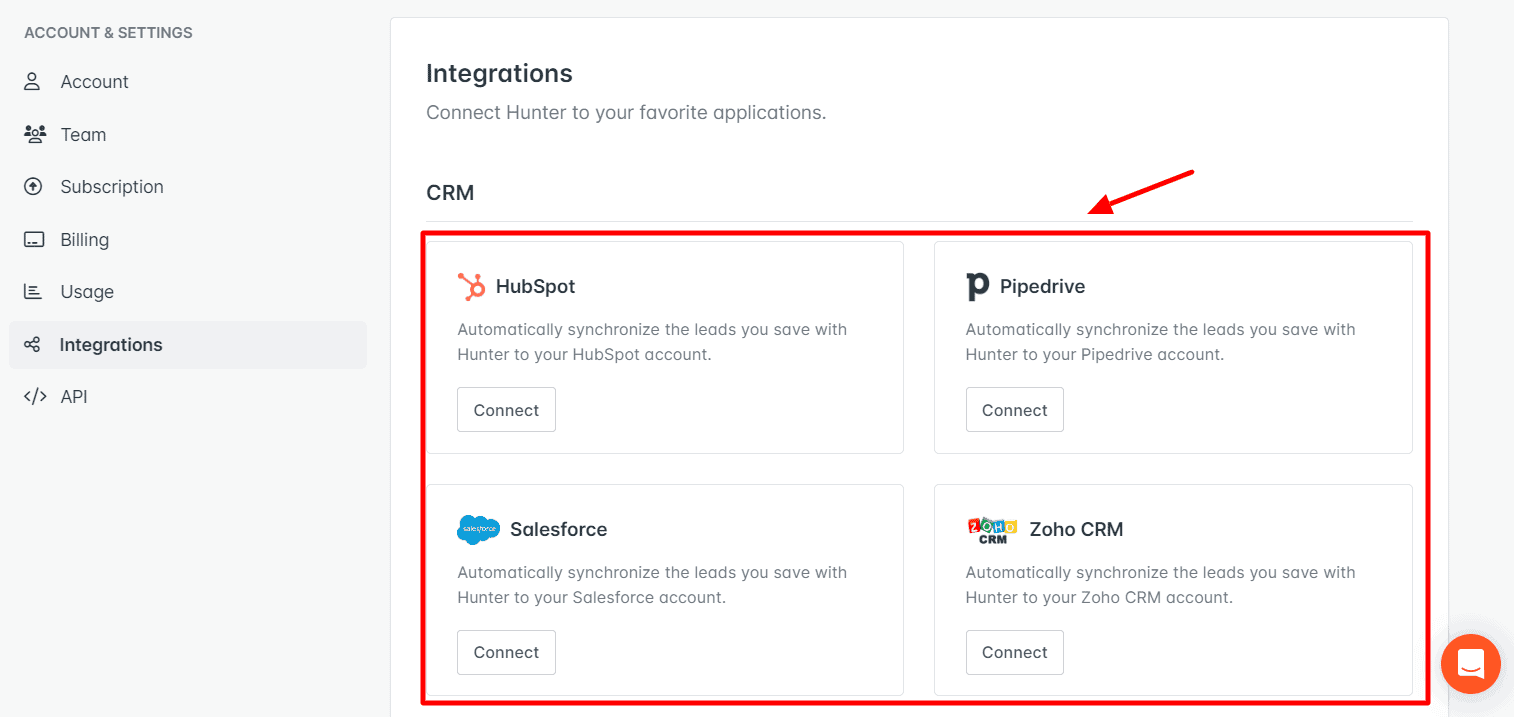Click the Integrations link icon in sidebar

pos(35,344)
